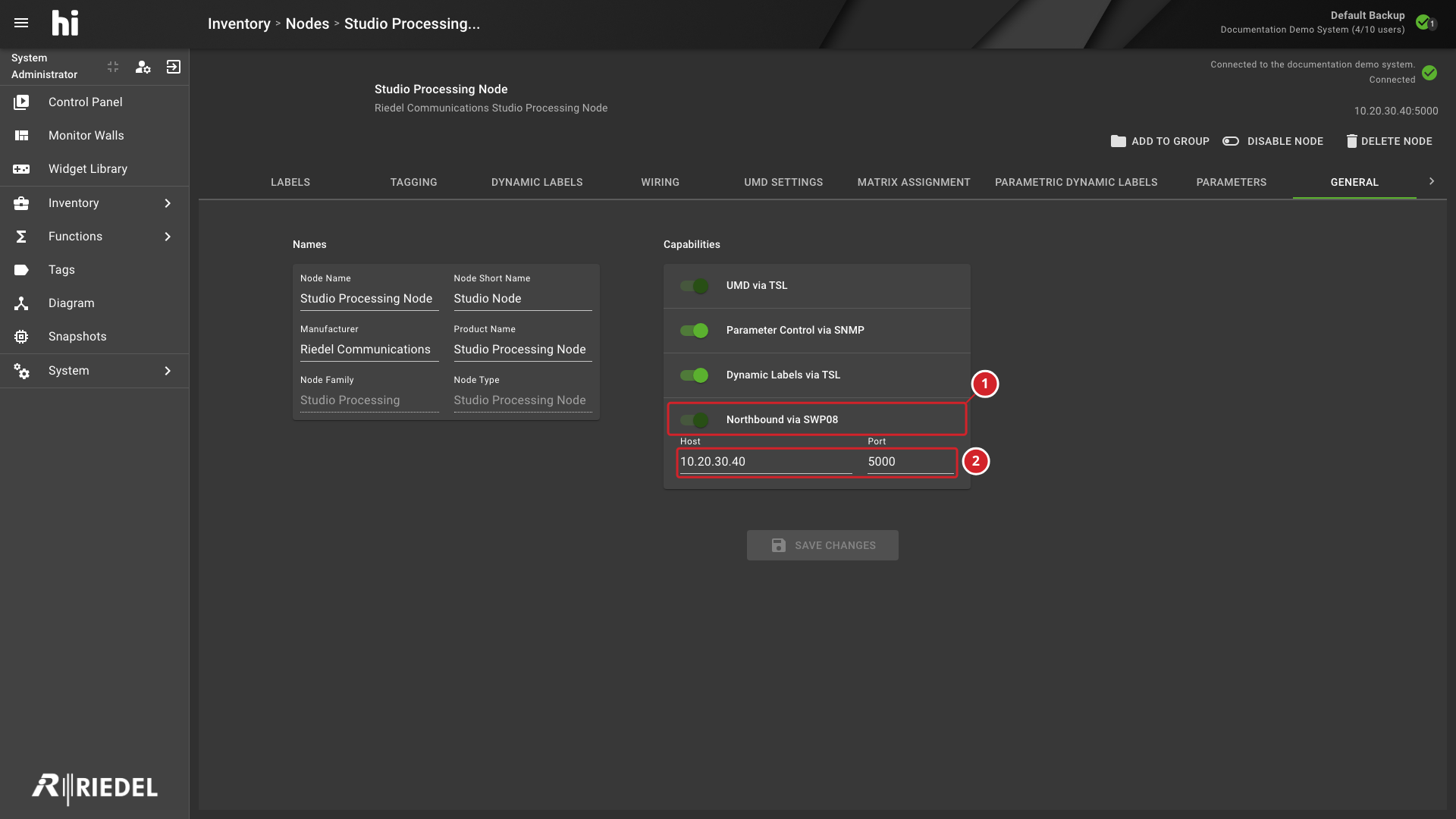
Task: Click the Delete Node button
Action: (x=1389, y=141)
